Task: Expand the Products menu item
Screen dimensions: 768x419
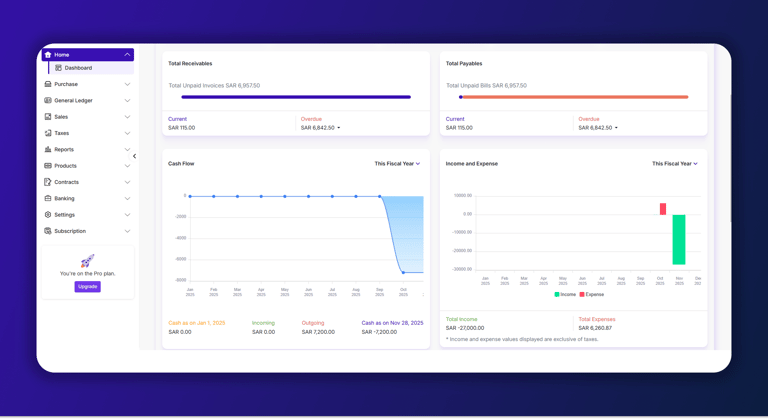Action: point(88,166)
